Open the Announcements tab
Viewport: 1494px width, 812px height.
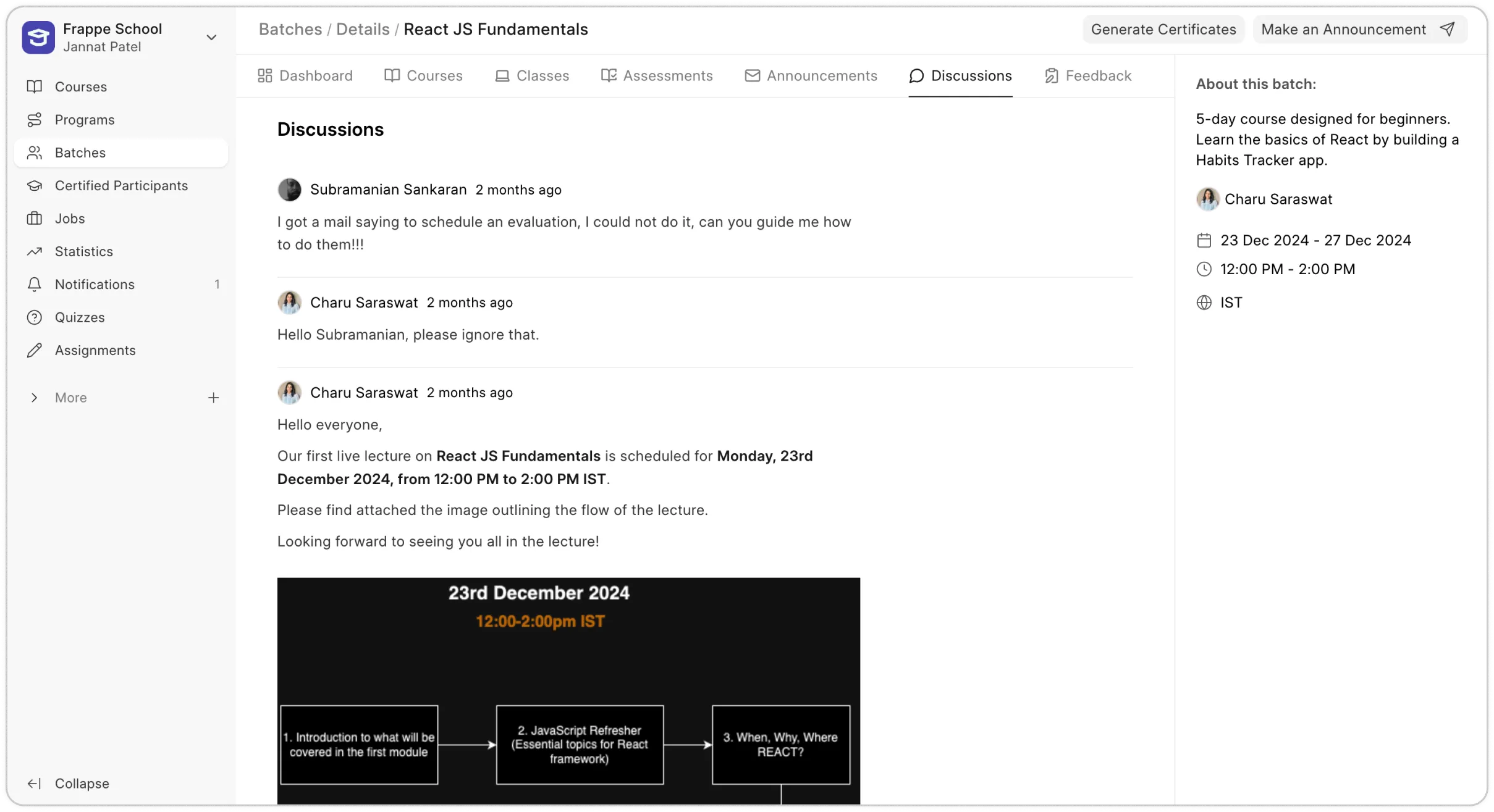tap(811, 75)
